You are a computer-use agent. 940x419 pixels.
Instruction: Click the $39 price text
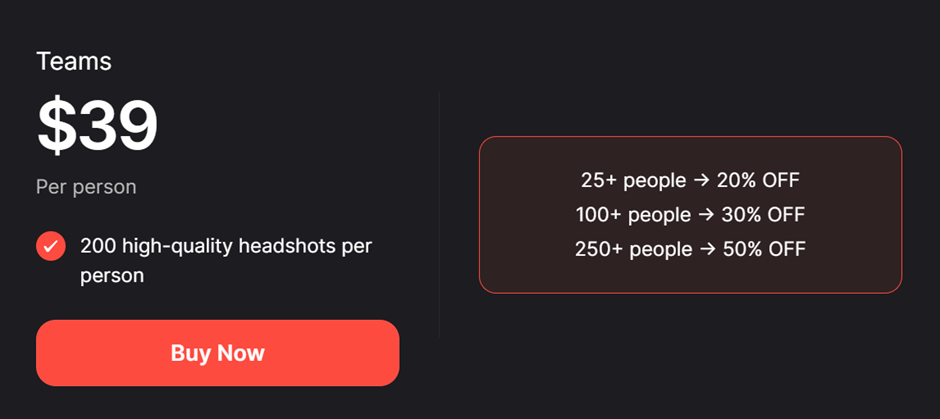[x=97, y=126]
